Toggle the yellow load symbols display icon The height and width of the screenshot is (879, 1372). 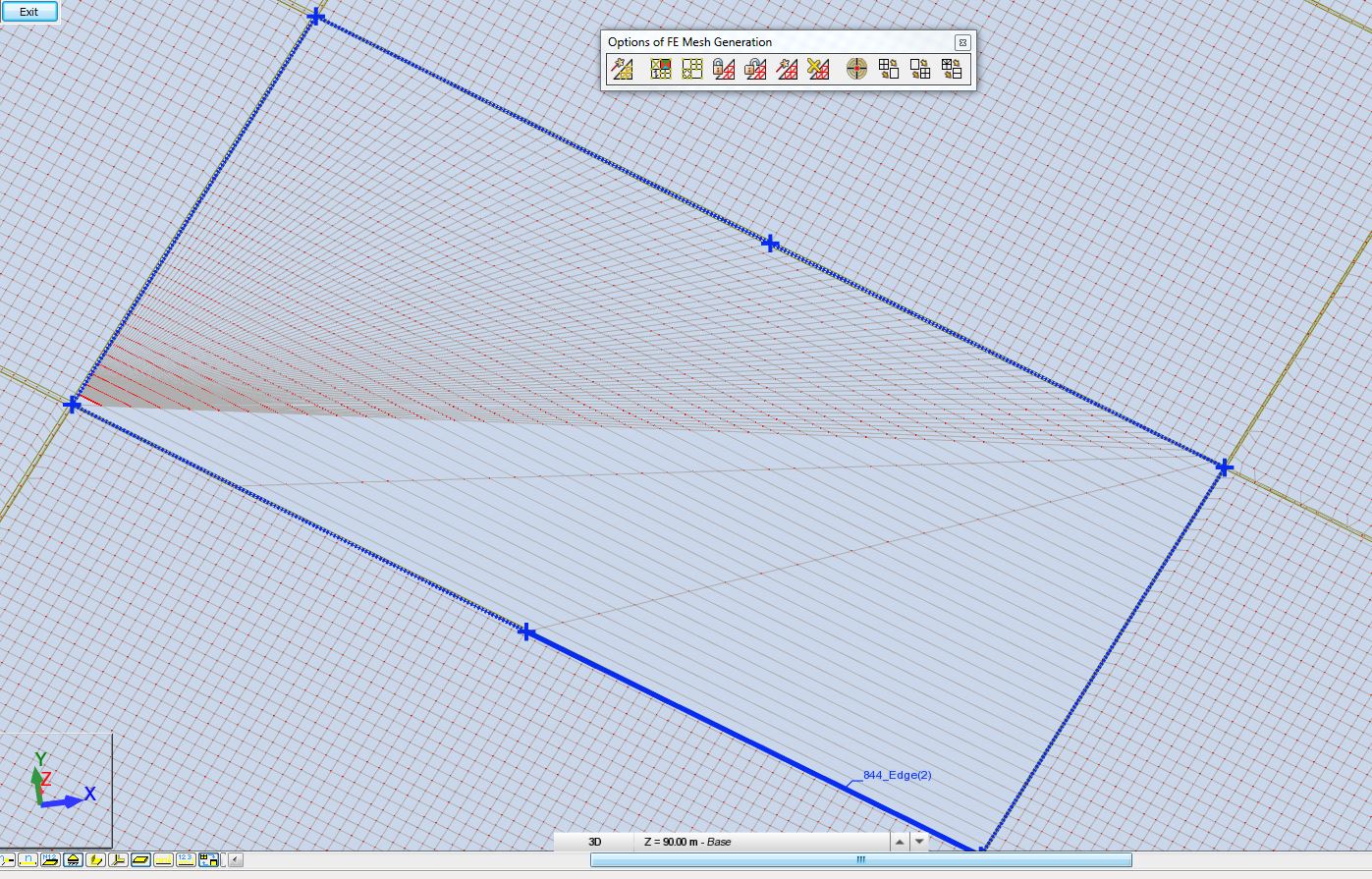click(x=163, y=860)
